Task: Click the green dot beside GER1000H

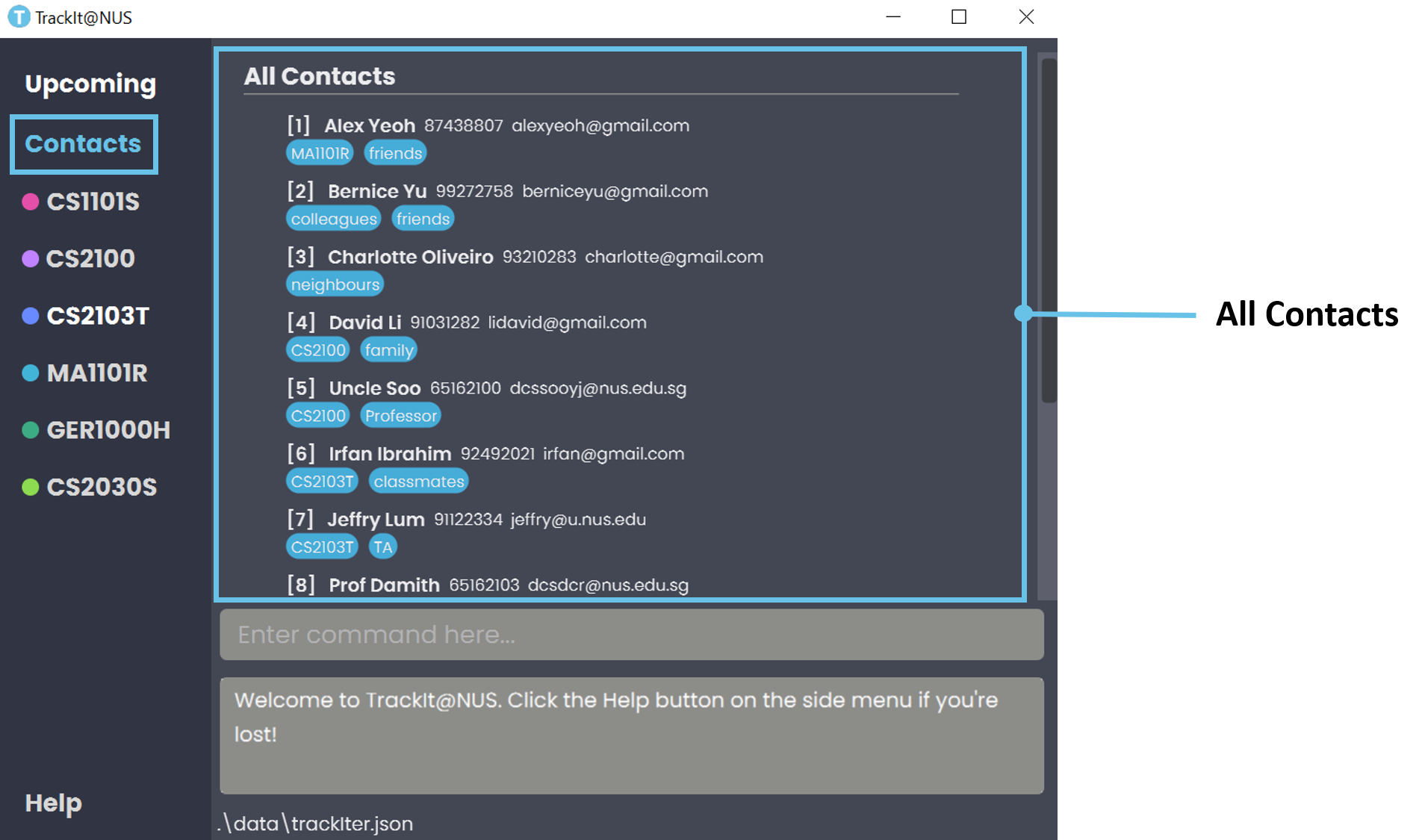Action: [31, 430]
